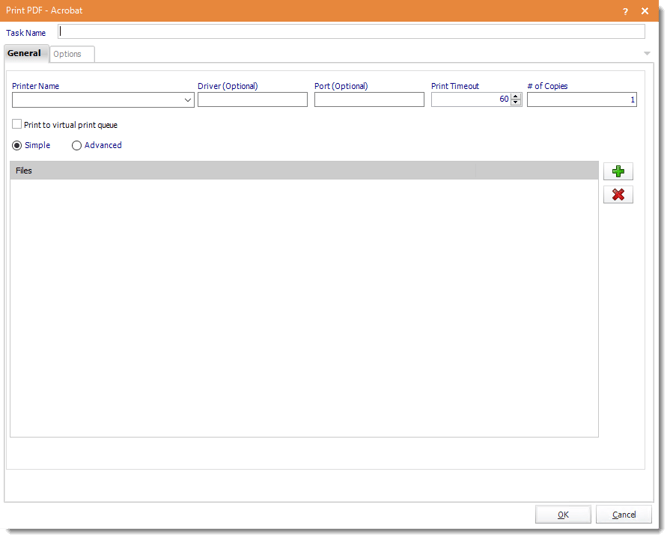The image size is (670, 540).
Task: Open the Printer Name dropdown
Action: [x=188, y=100]
